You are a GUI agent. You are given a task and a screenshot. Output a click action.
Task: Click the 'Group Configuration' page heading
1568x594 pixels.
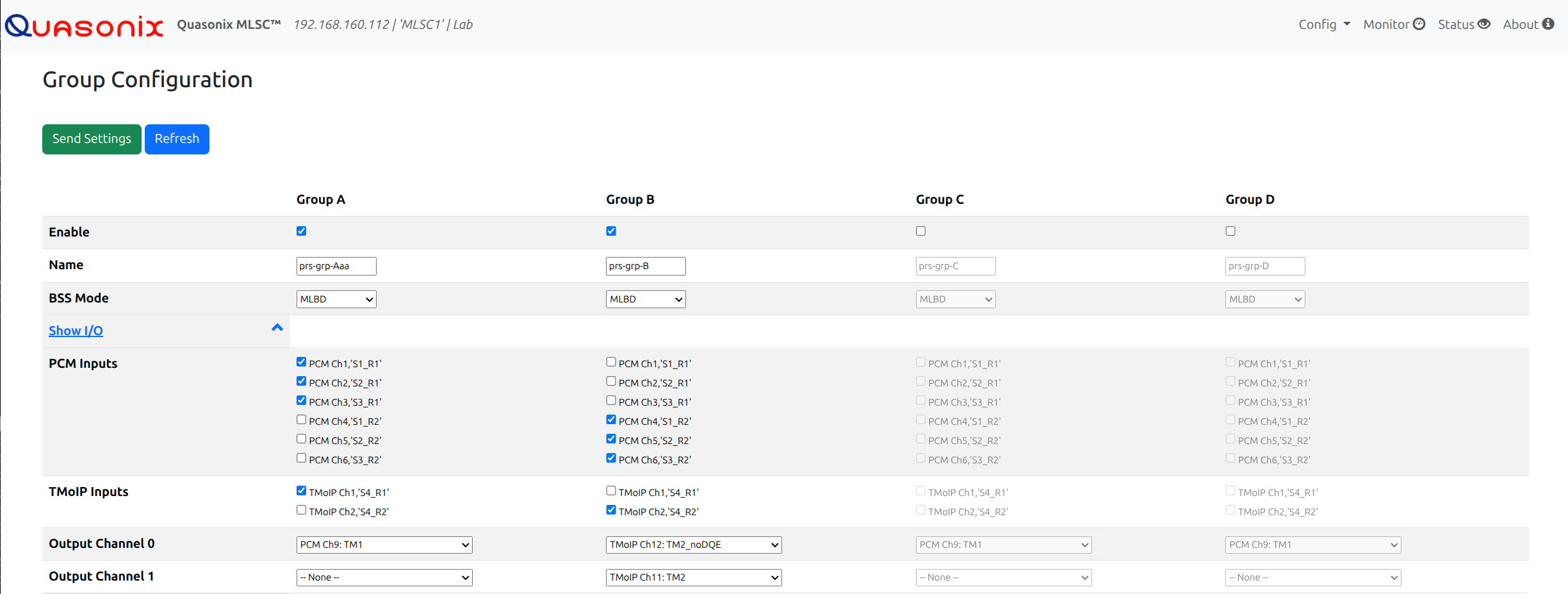pos(147,80)
